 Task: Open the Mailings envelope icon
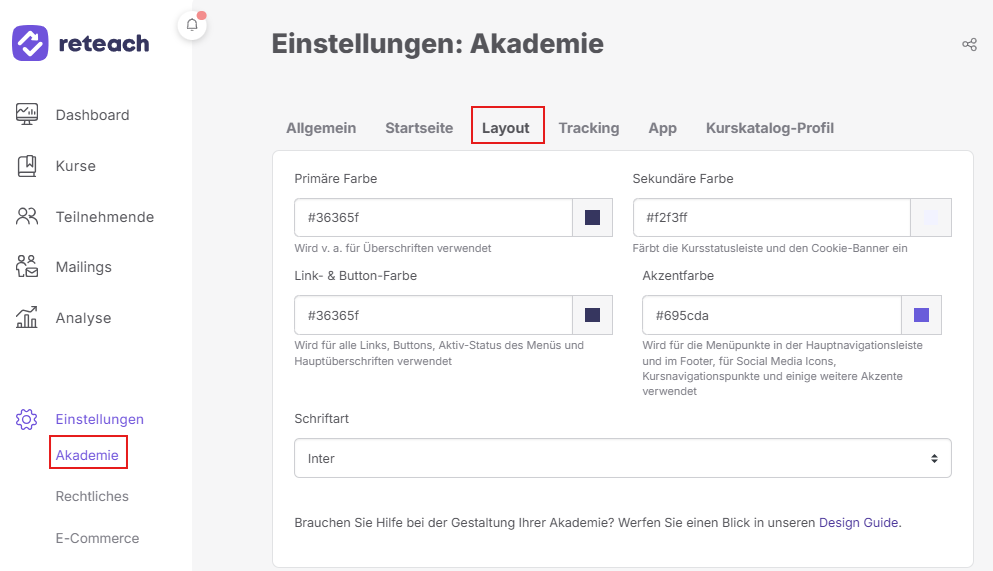[27, 267]
